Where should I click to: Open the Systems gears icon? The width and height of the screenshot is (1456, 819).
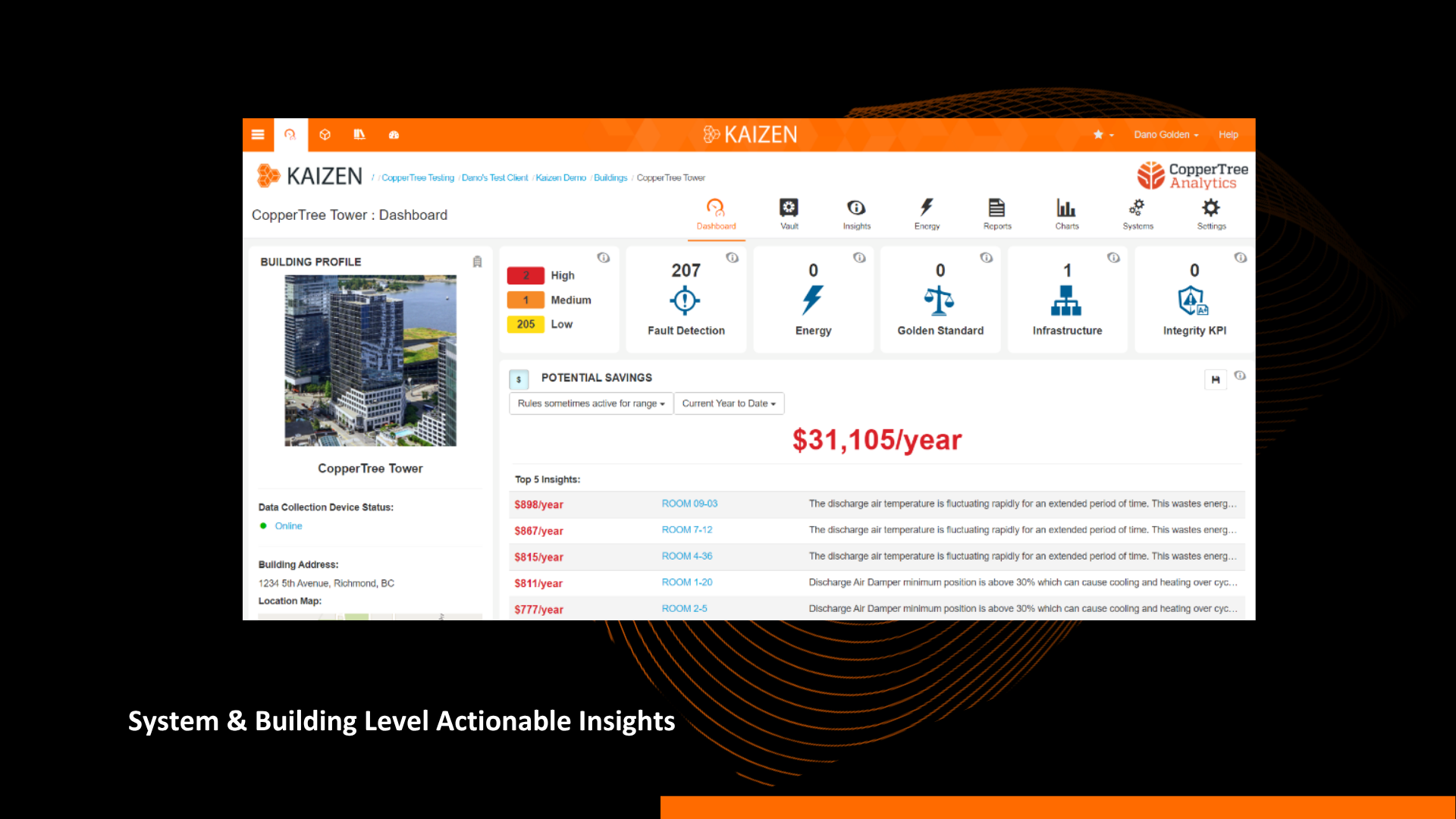[1137, 209]
